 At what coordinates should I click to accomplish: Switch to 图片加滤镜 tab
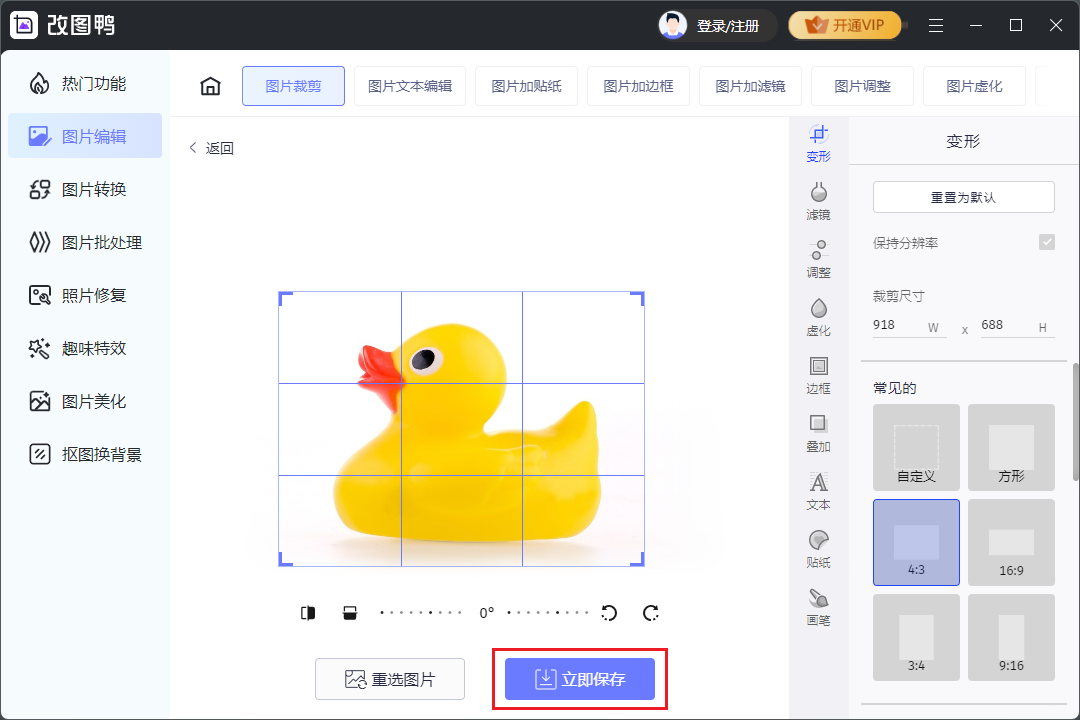point(750,86)
